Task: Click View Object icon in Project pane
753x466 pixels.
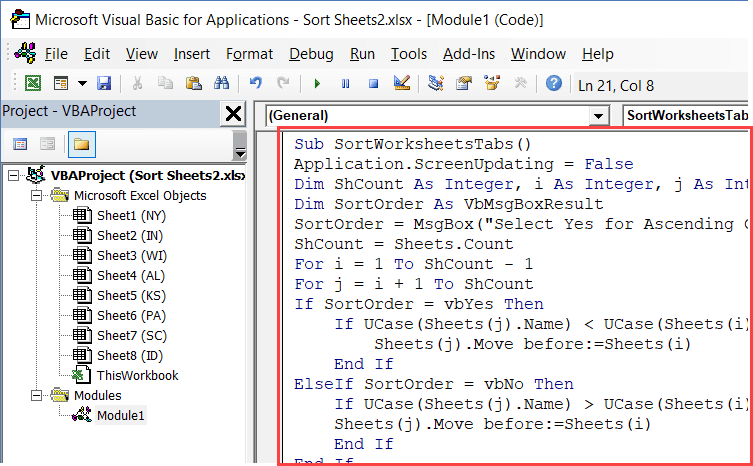Action: tap(47, 144)
